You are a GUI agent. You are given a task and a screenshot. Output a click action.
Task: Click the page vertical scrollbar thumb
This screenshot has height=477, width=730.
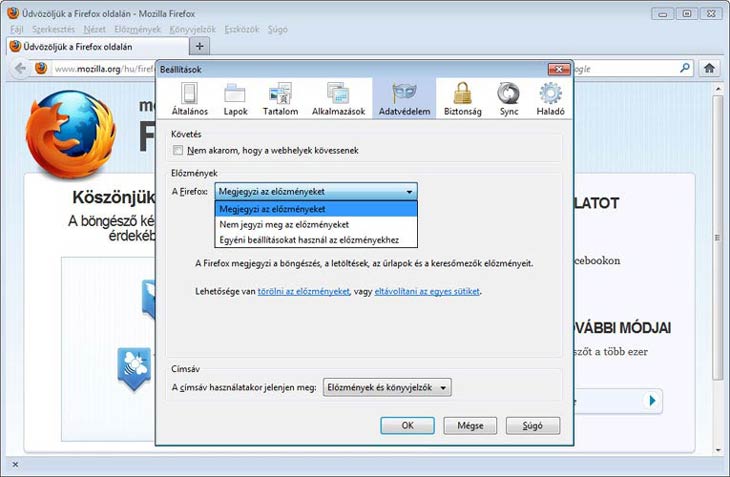[718, 237]
